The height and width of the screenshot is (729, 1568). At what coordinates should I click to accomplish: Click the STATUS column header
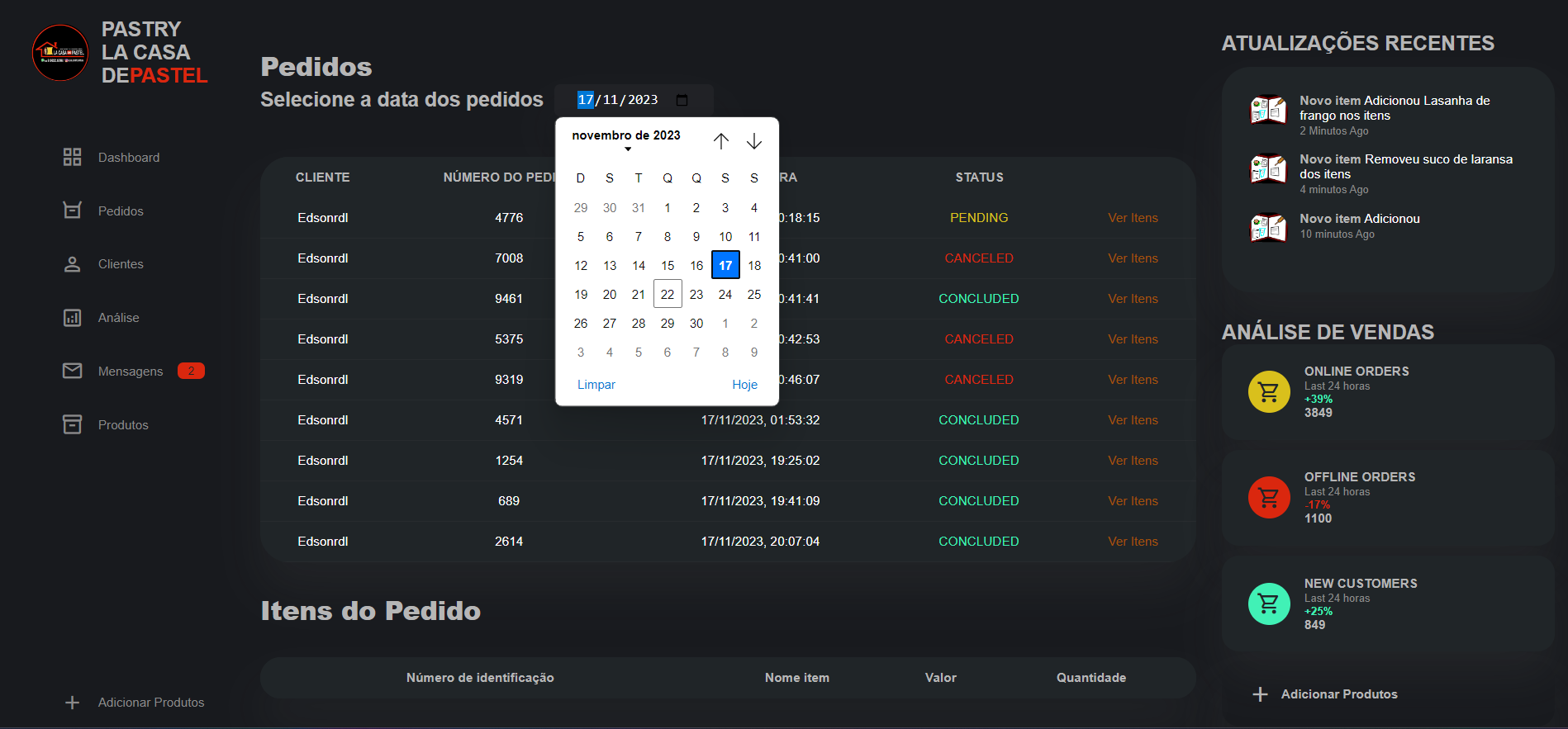tap(980, 178)
